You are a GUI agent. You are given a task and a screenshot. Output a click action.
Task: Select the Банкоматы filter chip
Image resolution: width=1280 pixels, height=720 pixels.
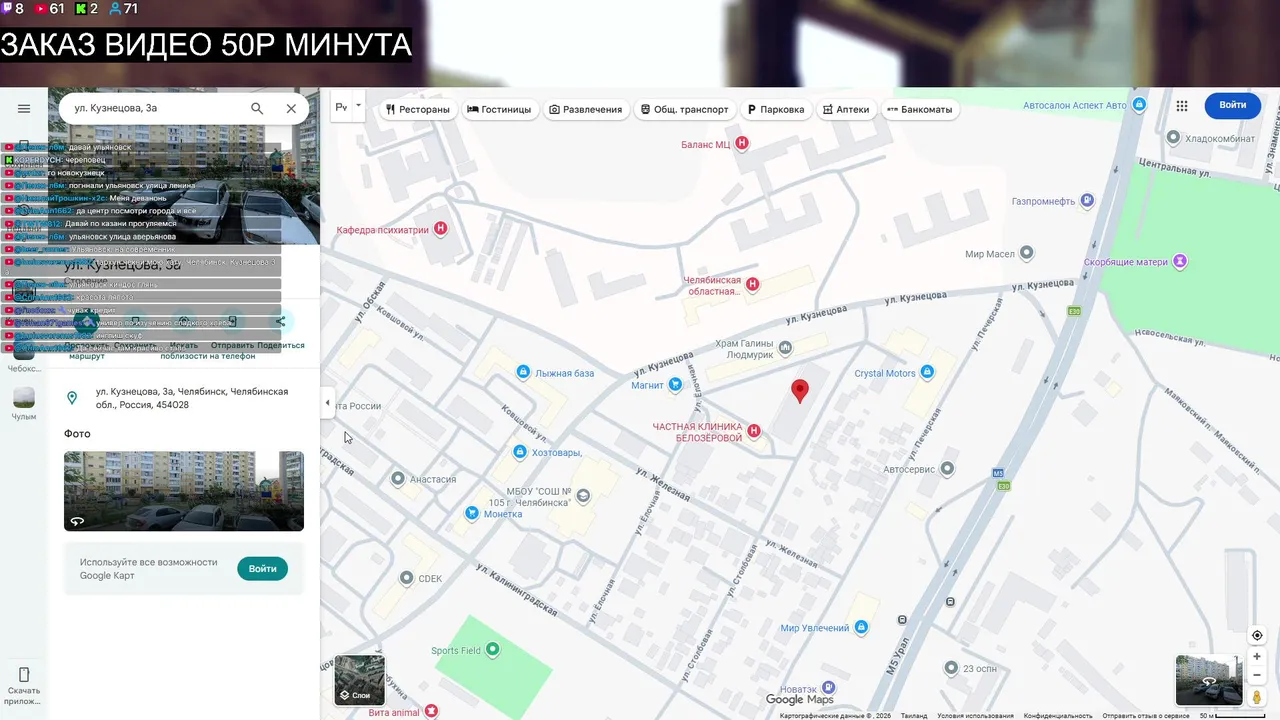tap(920, 109)
